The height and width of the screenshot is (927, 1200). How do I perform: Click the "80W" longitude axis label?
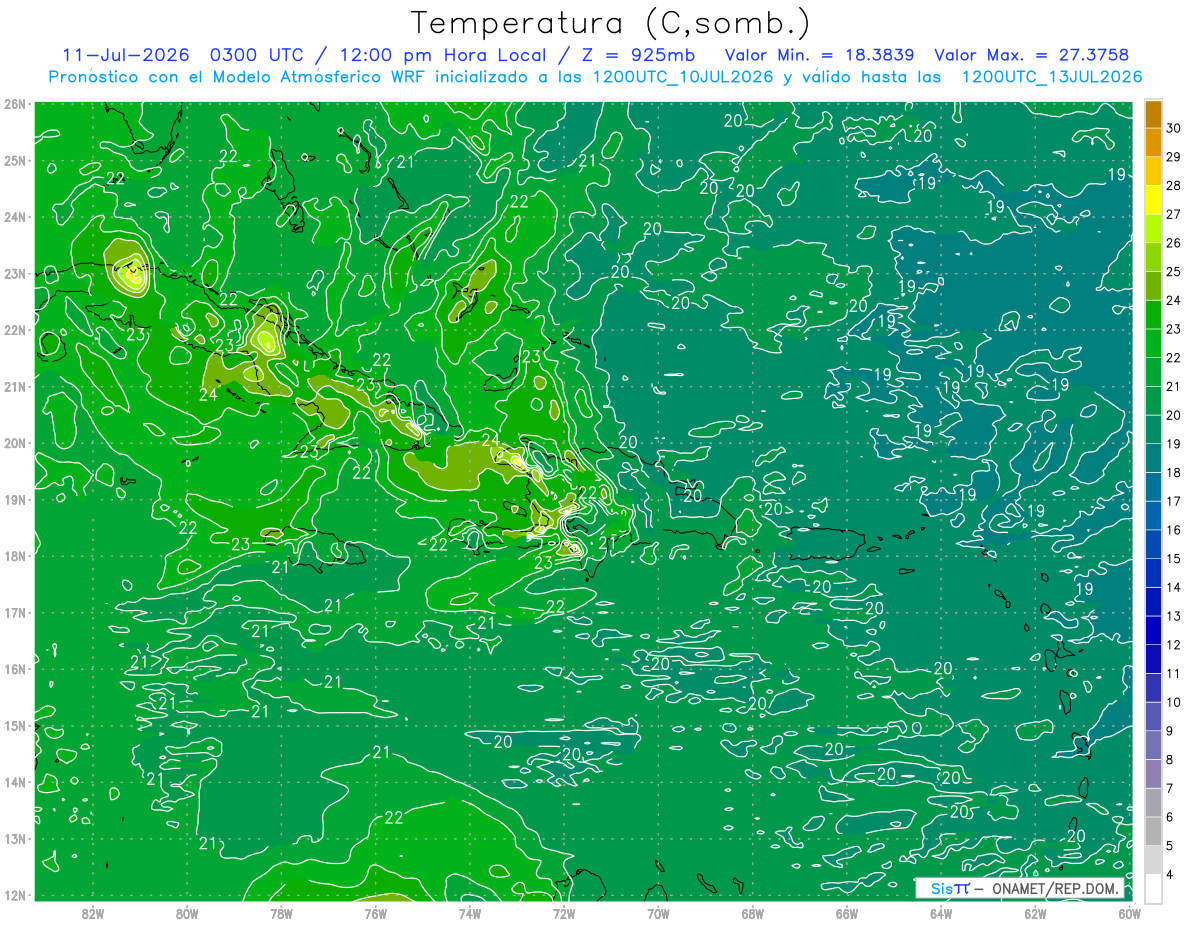(187, 913)
